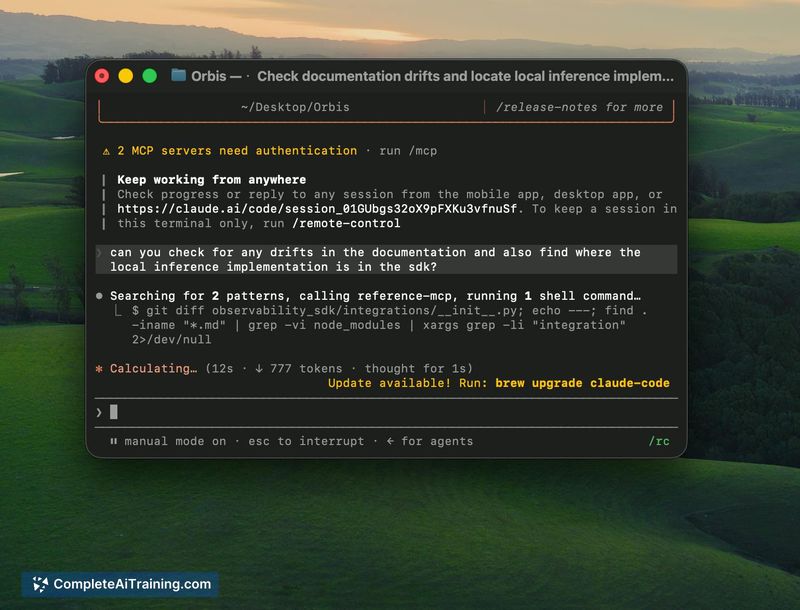Click 'brew upgrade claude-code' command

582,383
